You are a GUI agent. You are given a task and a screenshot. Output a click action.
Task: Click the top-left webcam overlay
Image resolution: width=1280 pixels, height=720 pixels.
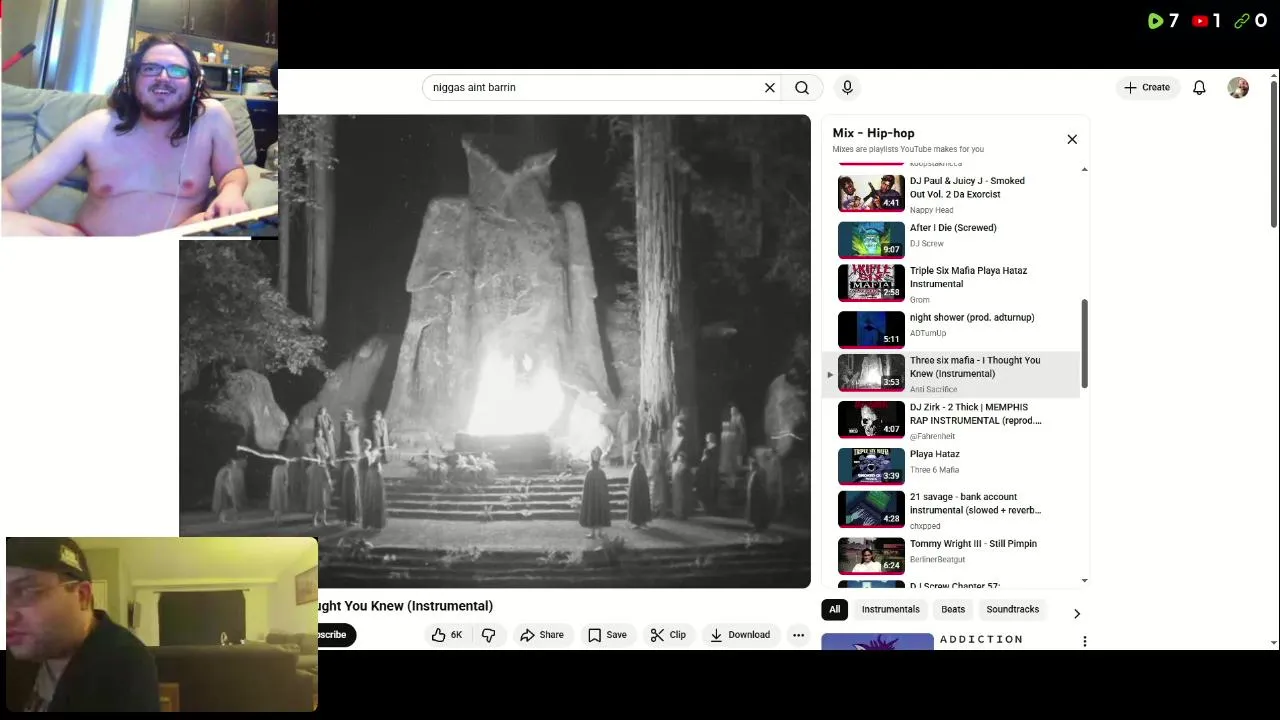[x=139, y=118]
